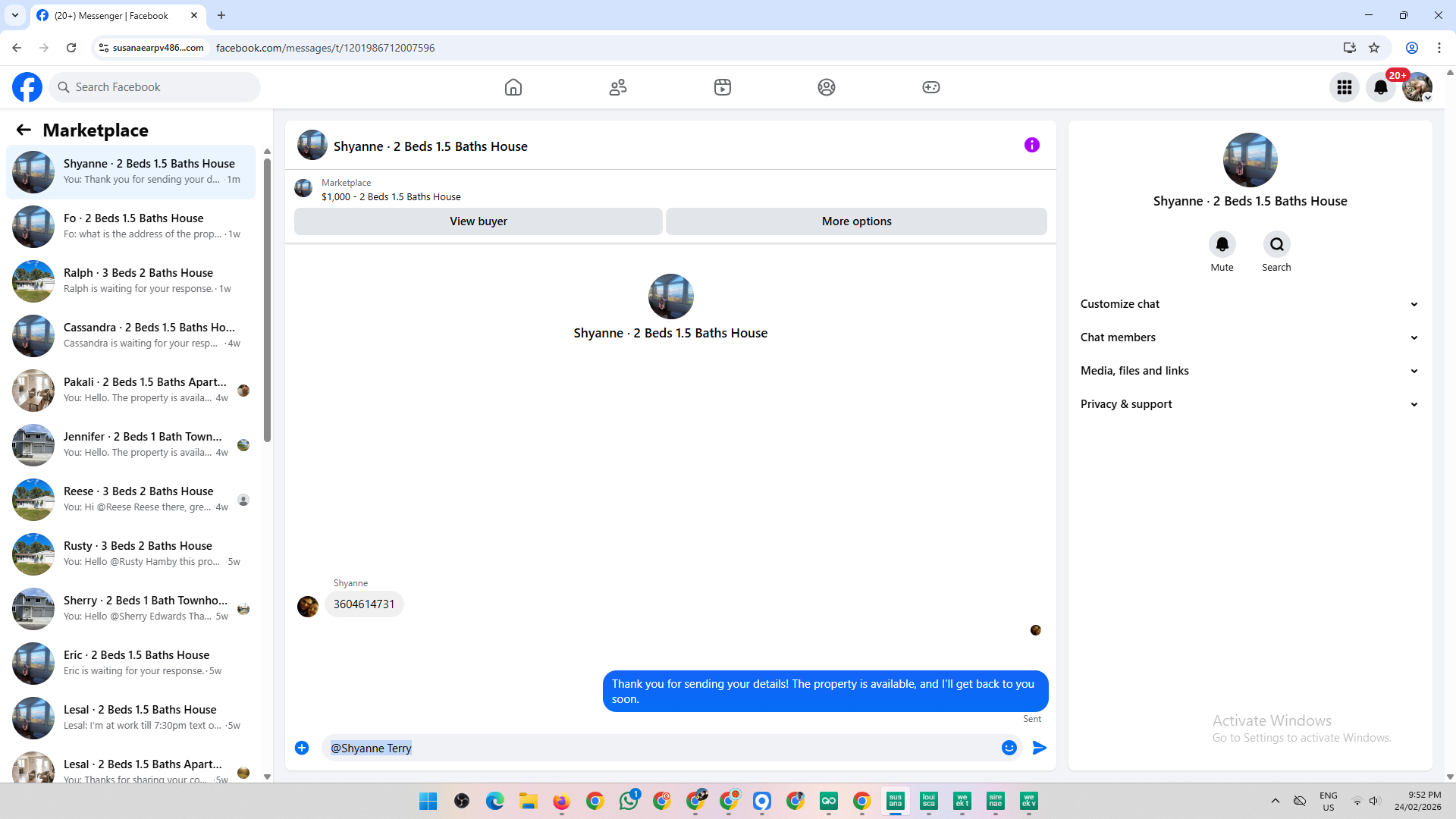The image size is (1456, 819).
Task: Mute the Shyanne conversation
Action: (x=1222, y=244)
